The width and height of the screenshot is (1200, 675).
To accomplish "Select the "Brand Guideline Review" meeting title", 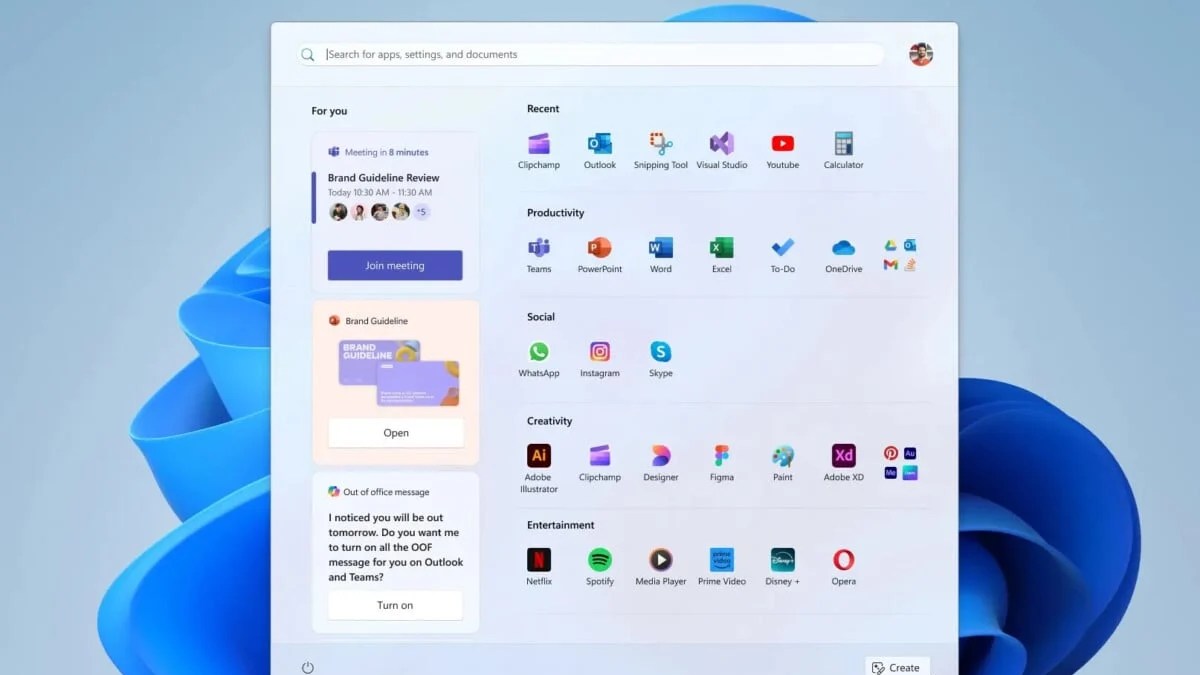I will click(x=384, y=178).
